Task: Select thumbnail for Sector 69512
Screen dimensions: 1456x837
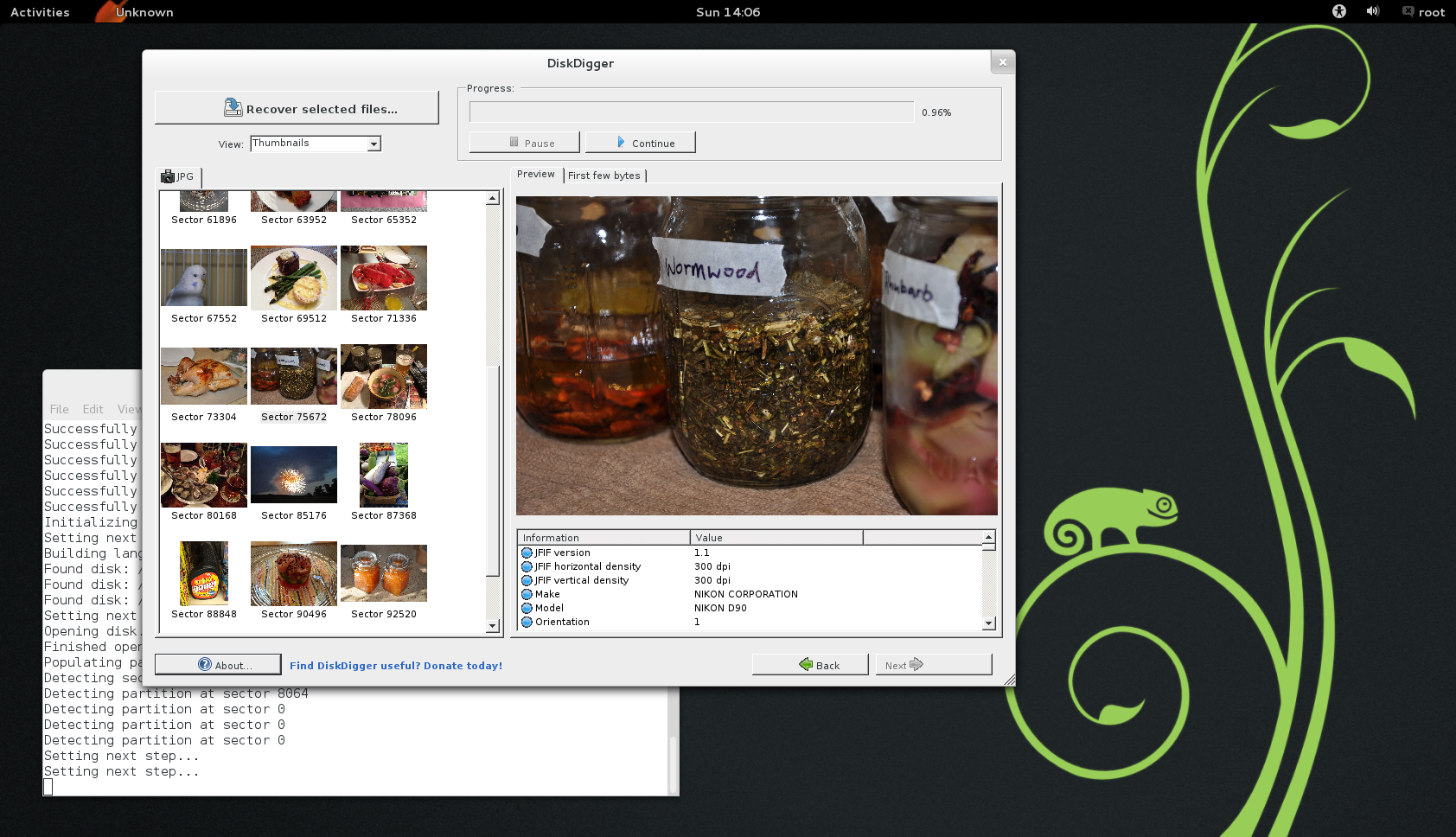Action: (294, 278)
